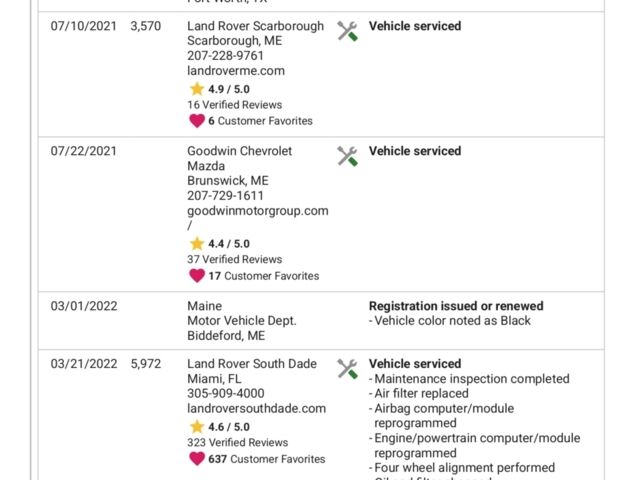The height and width of the screenshot is (480, 640).
Task: Call phone number 207-228-9761
Action: (225, 56)
